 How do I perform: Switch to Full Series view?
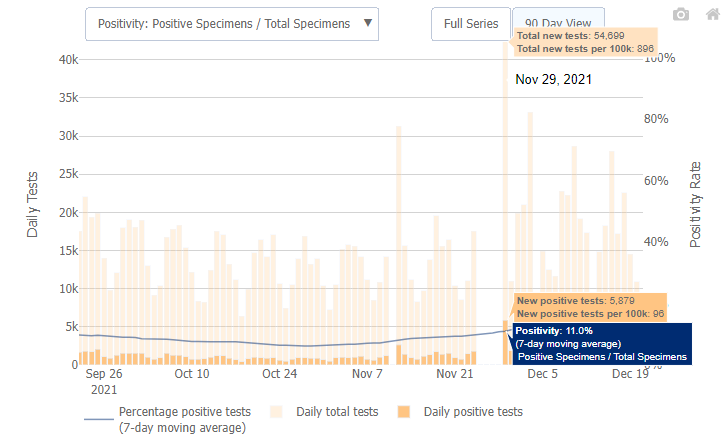coord(470,24)
